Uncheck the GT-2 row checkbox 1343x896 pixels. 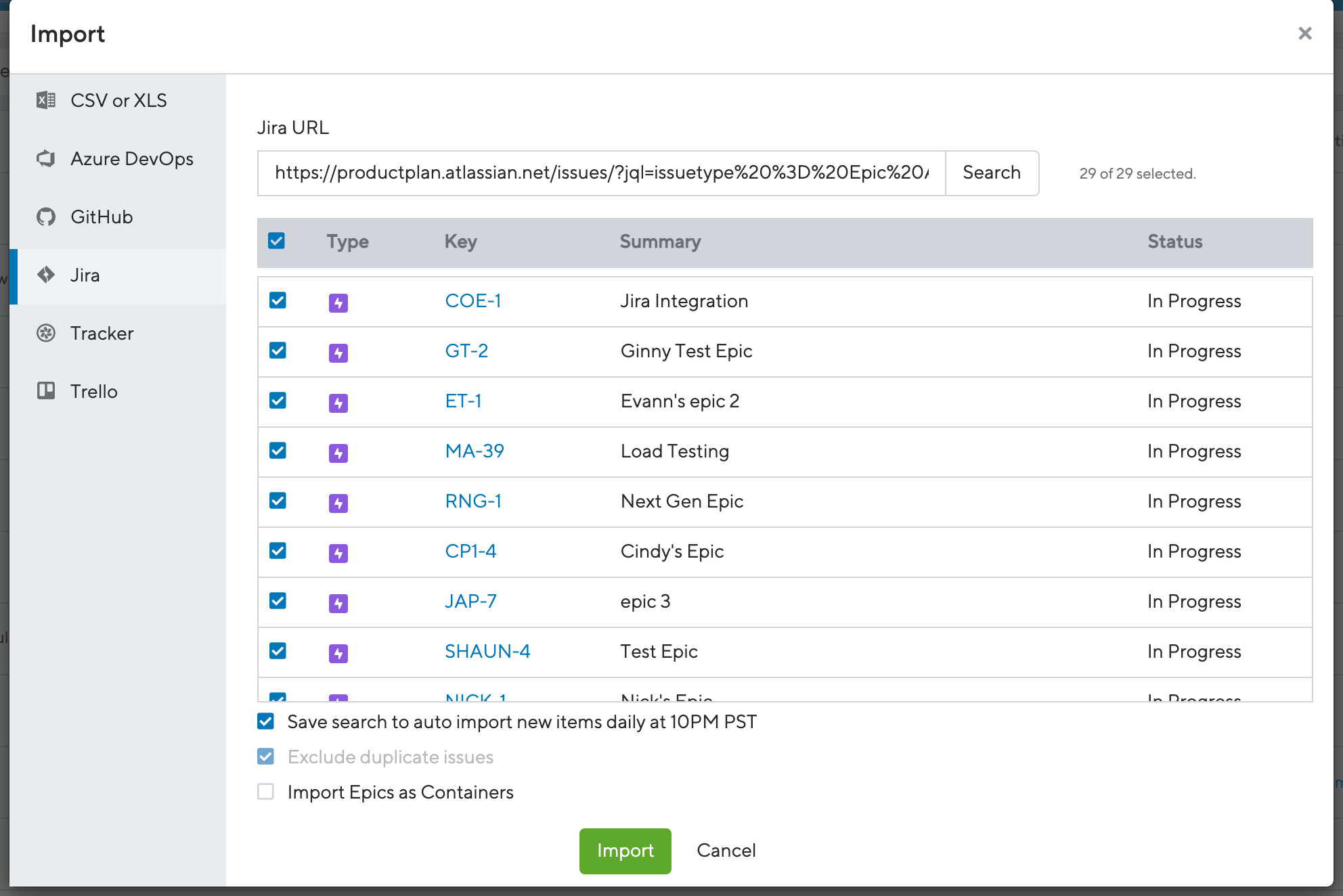[x=278, y=351]
